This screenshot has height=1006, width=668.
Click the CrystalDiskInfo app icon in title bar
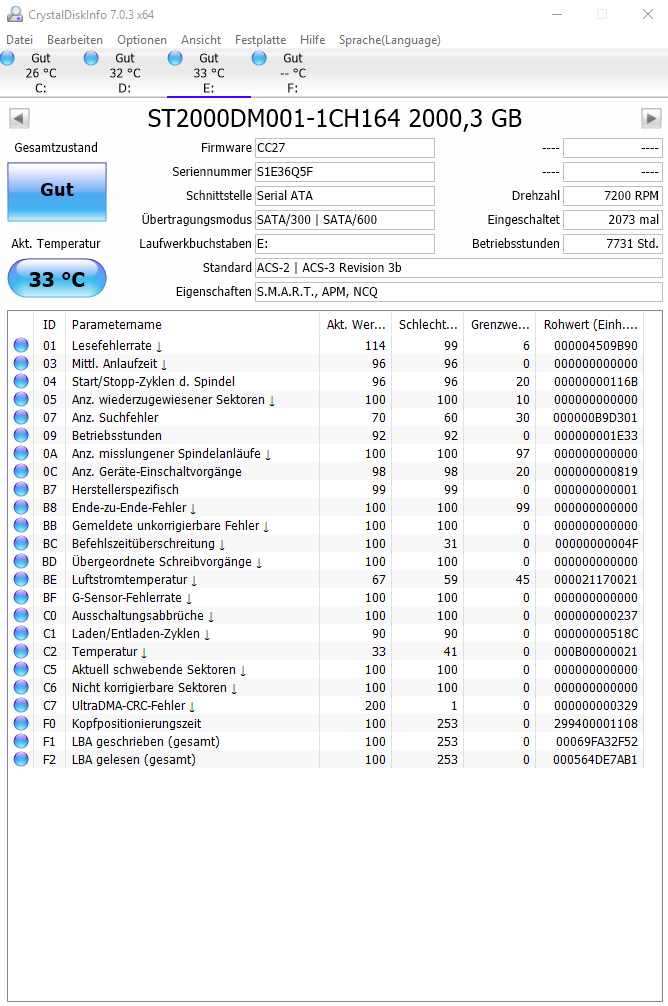14,14
